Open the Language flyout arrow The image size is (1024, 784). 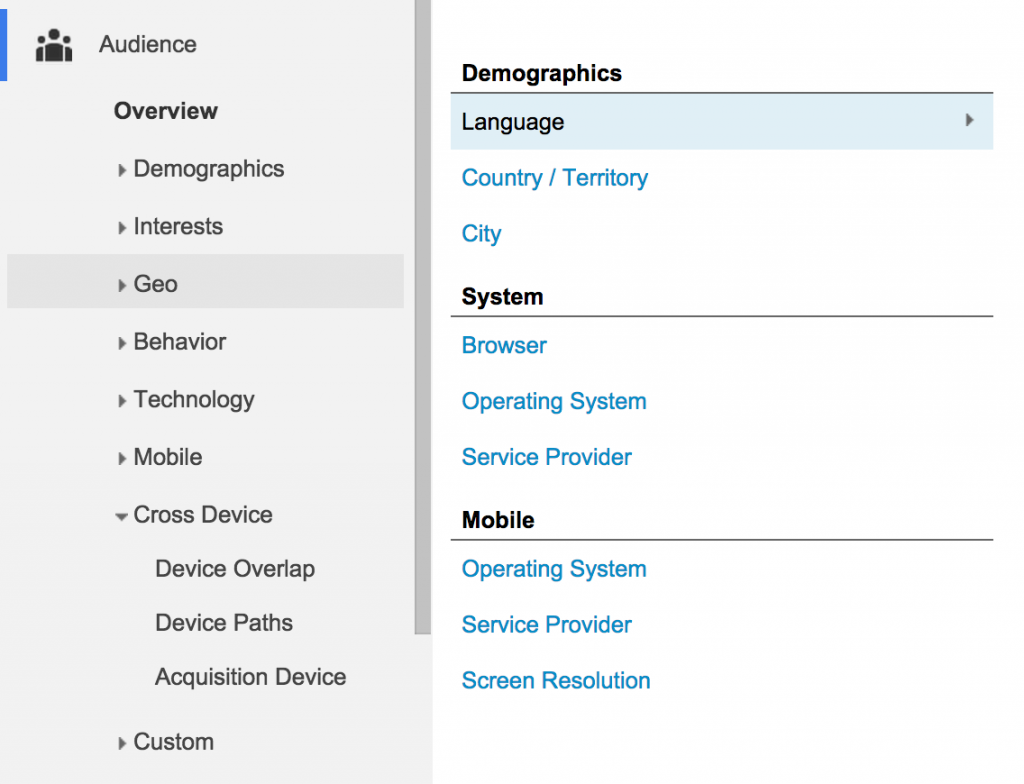coord(968,120)
